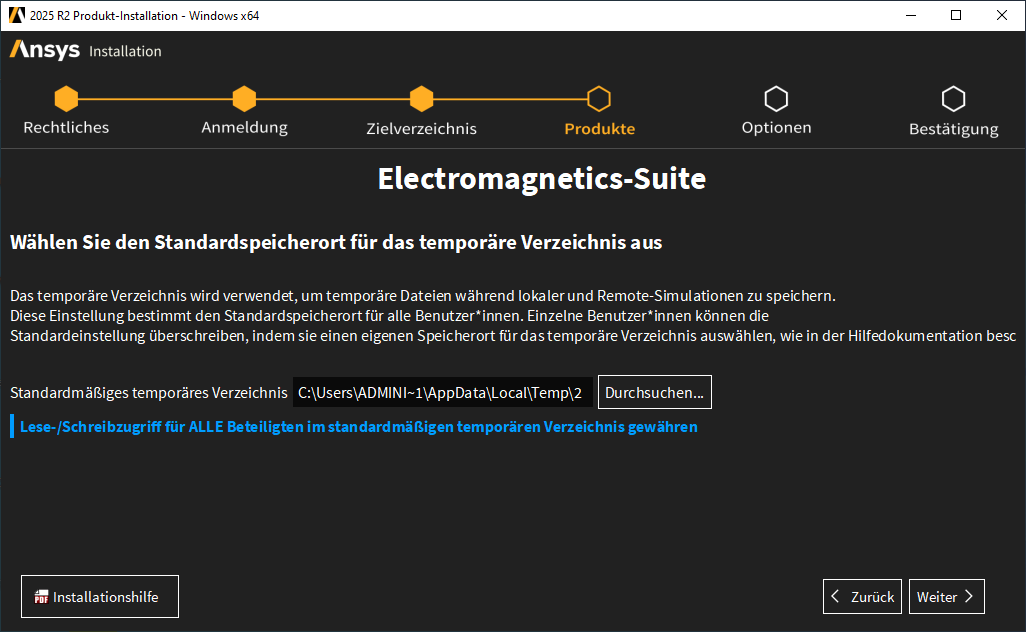Image resolution: width=1026 pixels, height=632 pixels.
Task: Click the Installation text beside Ansys logo
Action: point(125,51)
